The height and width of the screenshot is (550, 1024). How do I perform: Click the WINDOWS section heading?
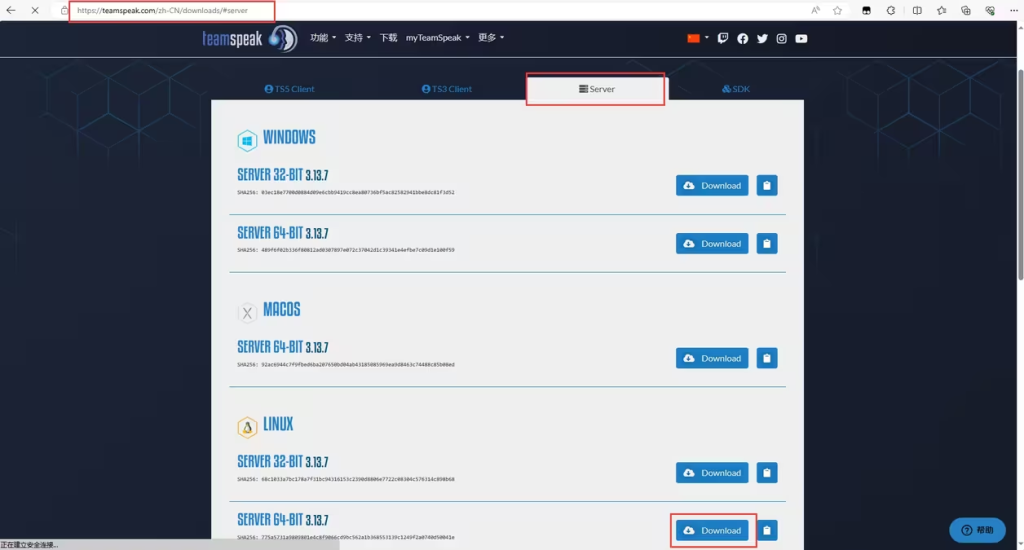[289, 137]
